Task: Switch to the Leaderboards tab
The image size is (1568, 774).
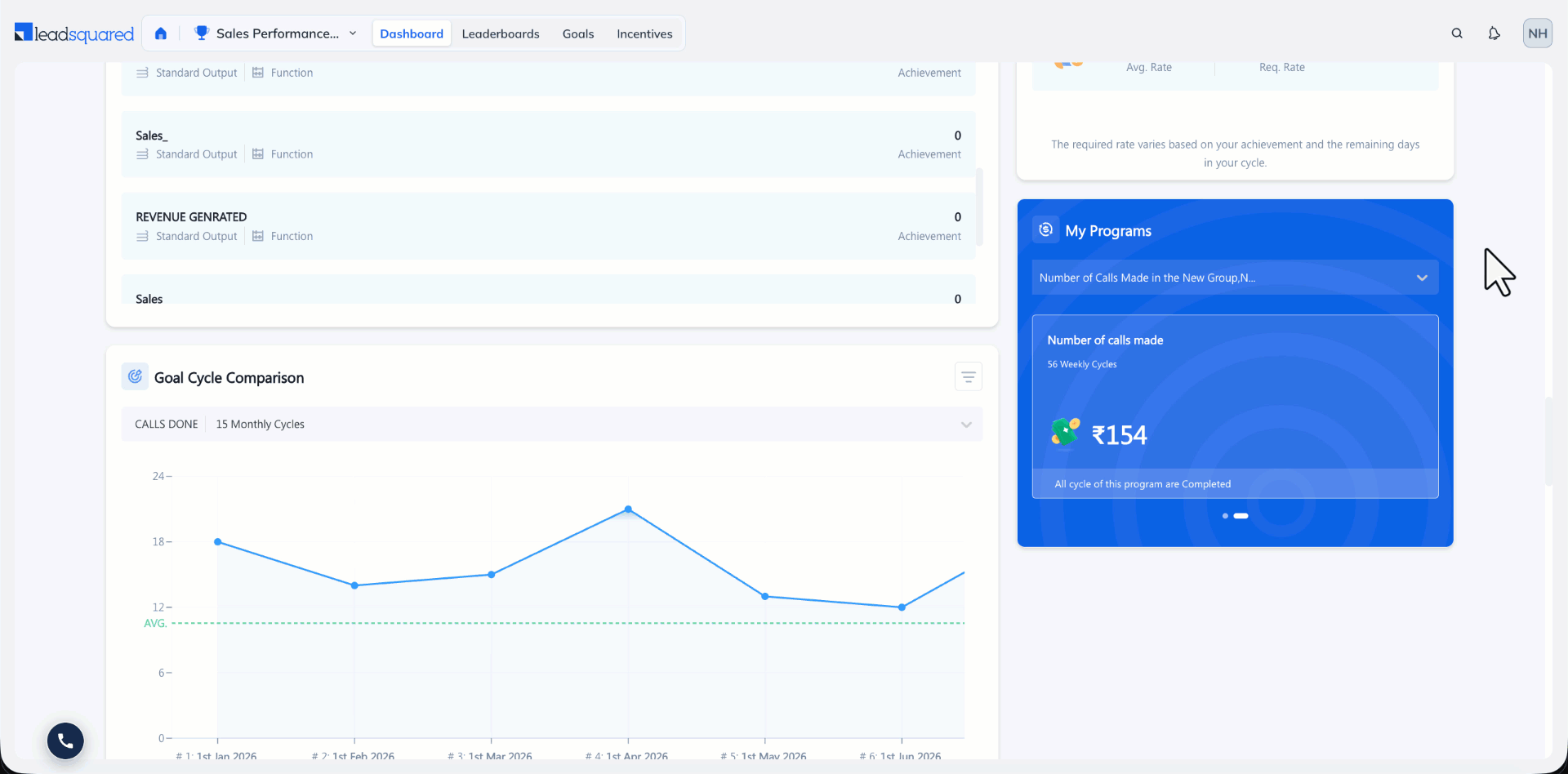Action: (x=501, y=33)
